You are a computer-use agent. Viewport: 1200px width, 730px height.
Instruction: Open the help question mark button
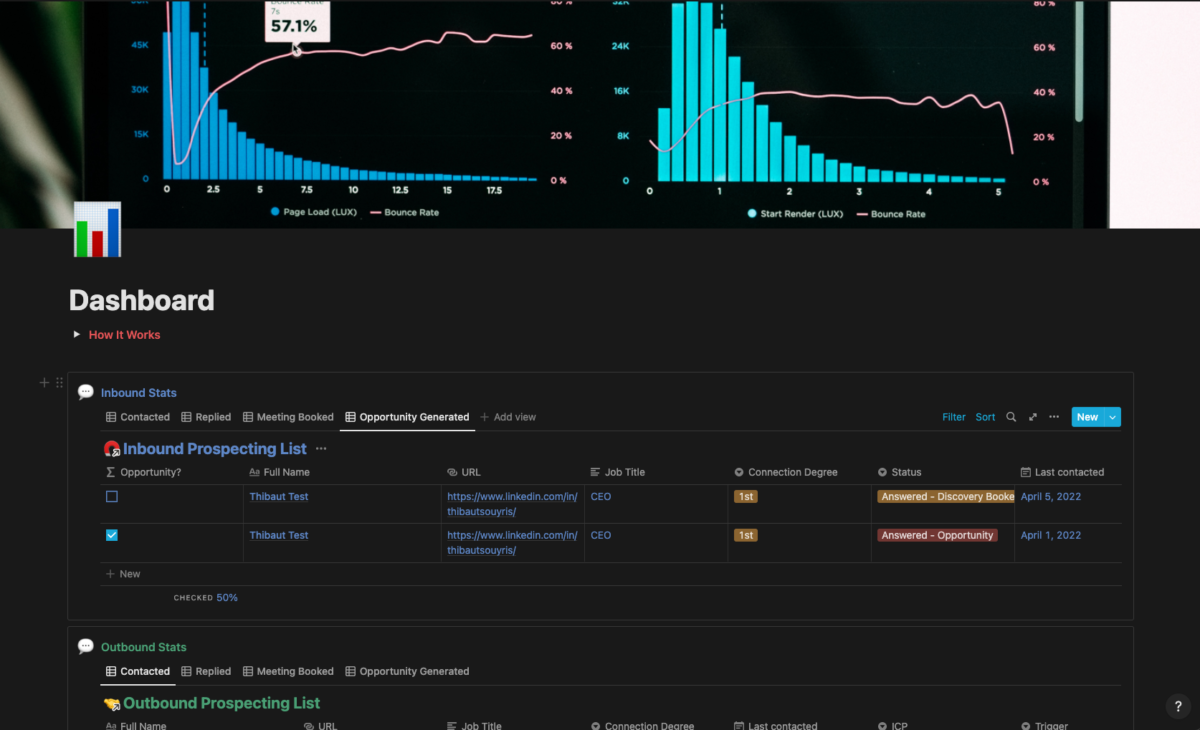(1178, 706)
